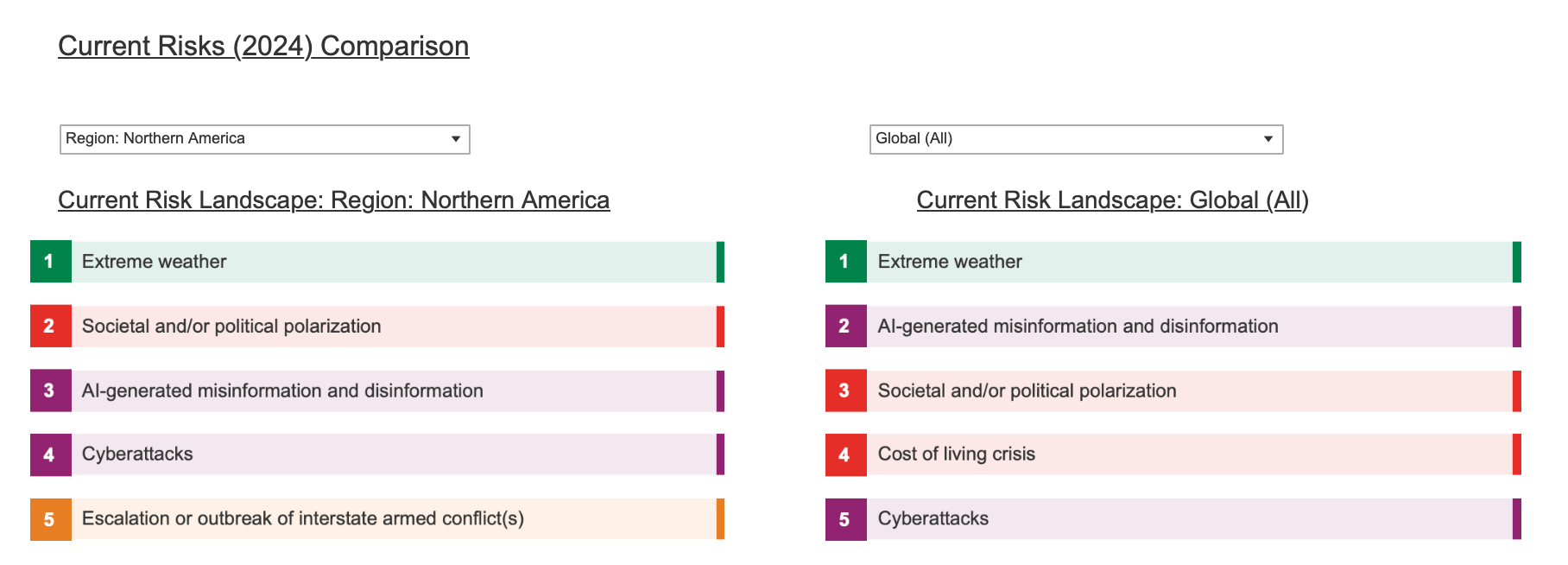Click the Current Risks (2024) Comparison heading
Screen dimensions: 1568x565
coord(263,46)
